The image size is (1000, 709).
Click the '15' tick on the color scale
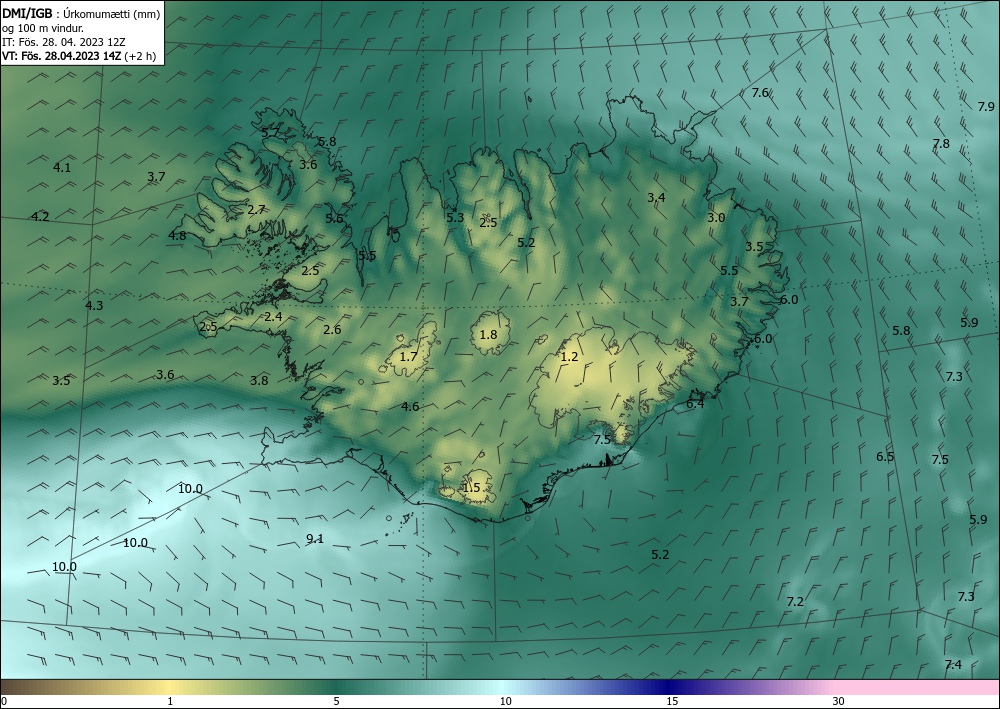672,701
